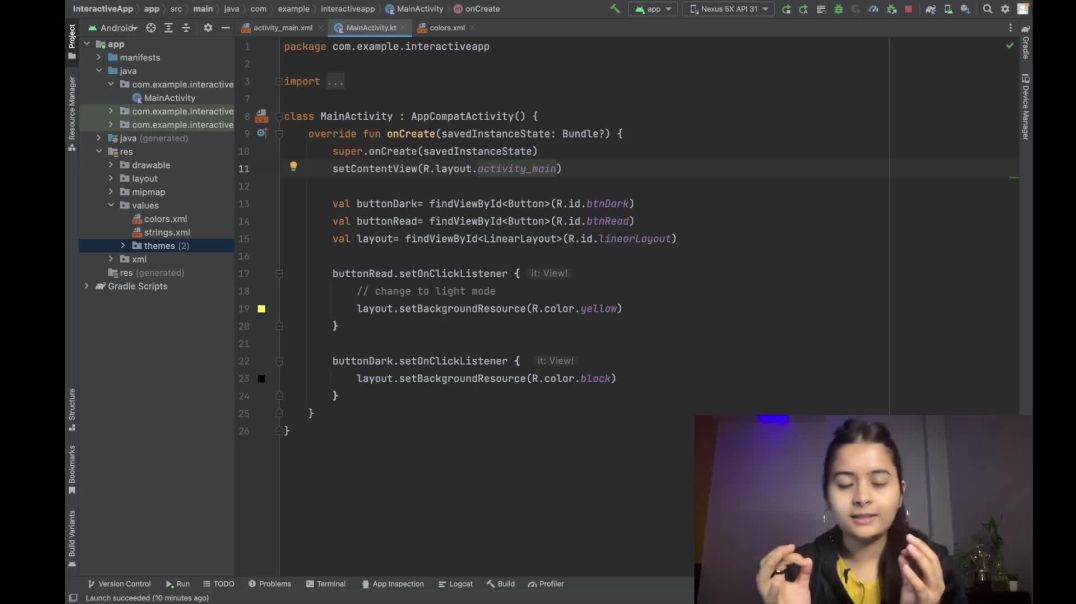1076x604 pixels.
Task: Click the yellow lightbulb intention icon
Action: click(293, 167)
